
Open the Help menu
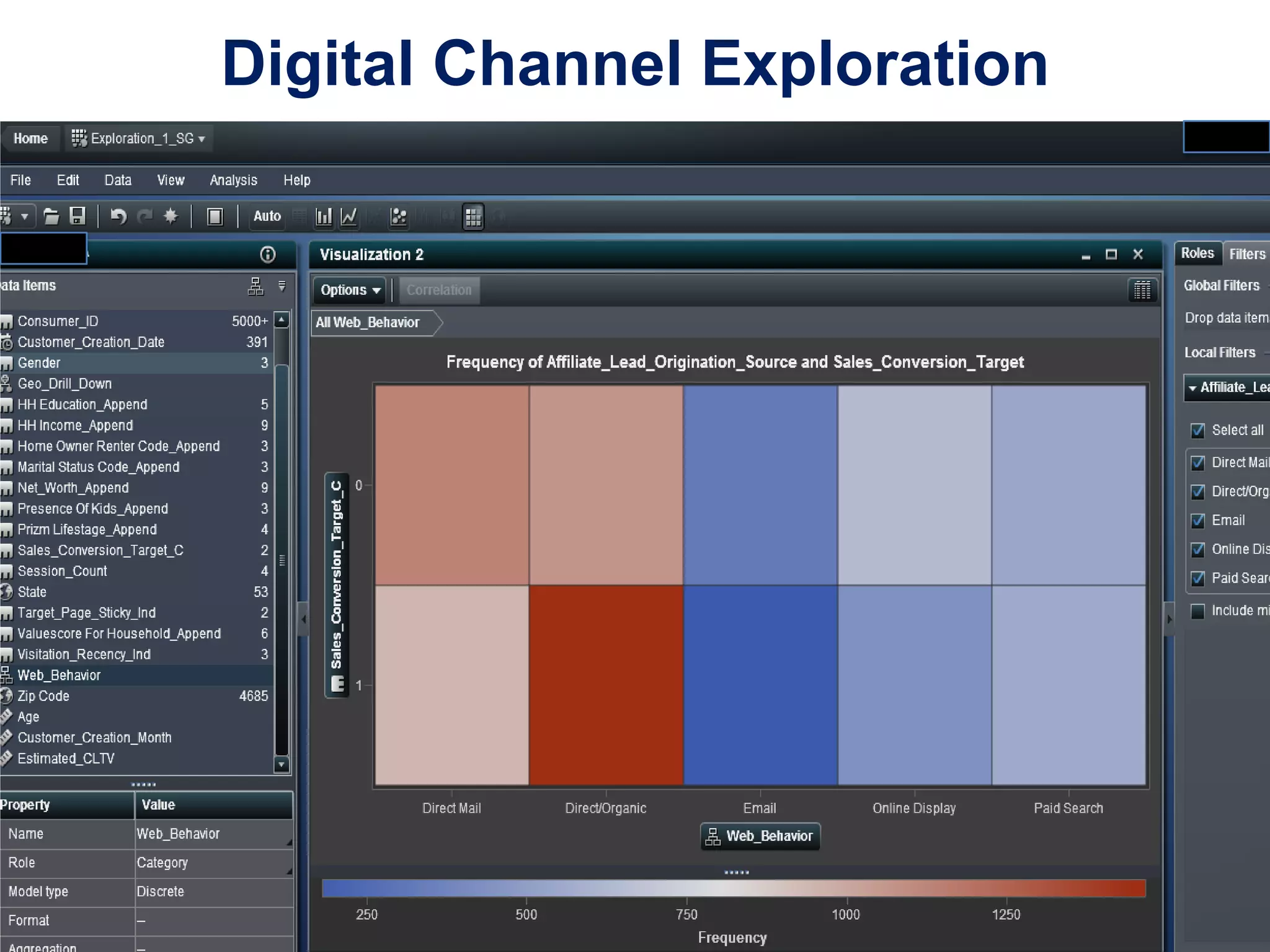point(297,180)
